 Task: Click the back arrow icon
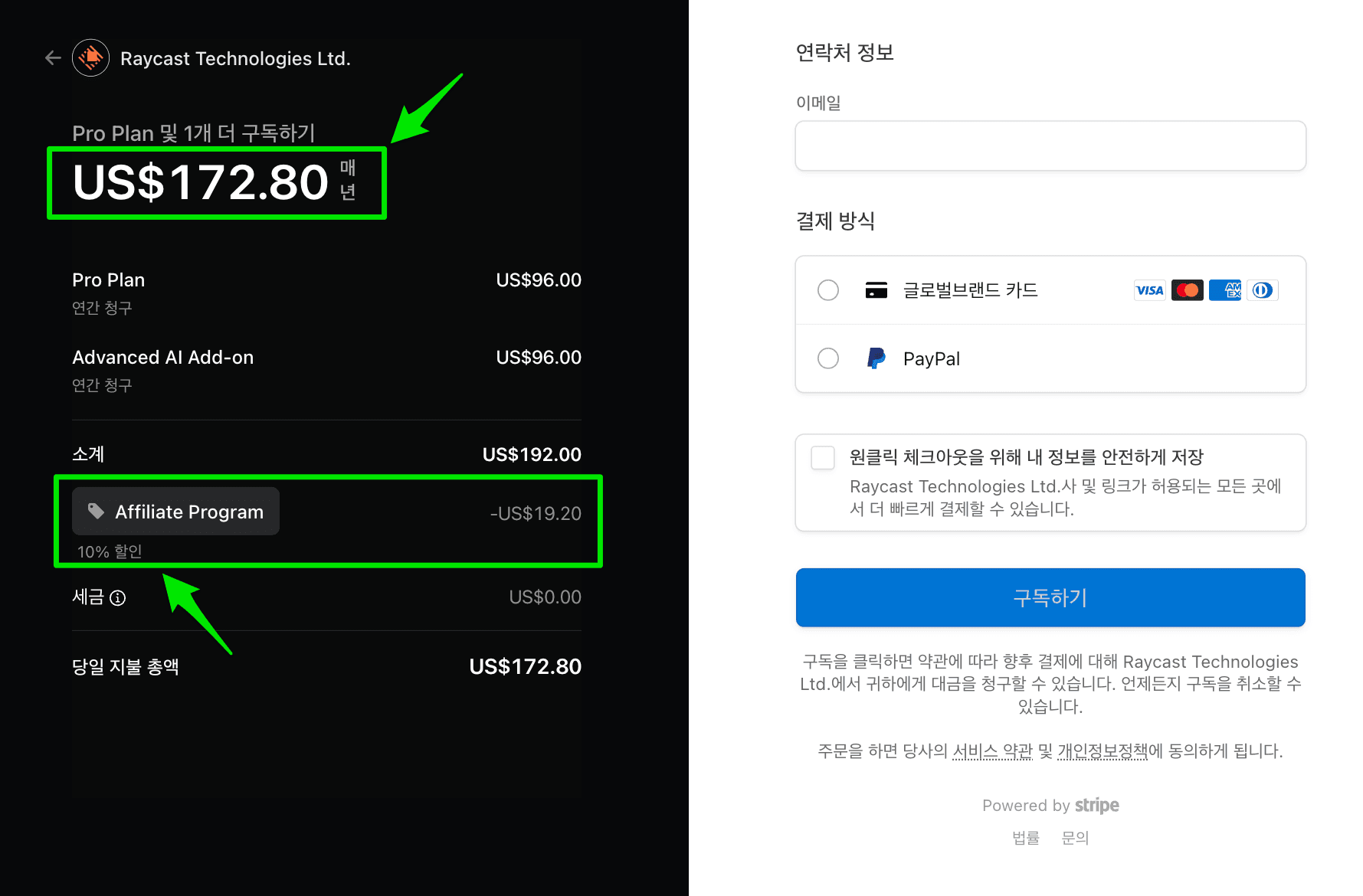(53, 58)
